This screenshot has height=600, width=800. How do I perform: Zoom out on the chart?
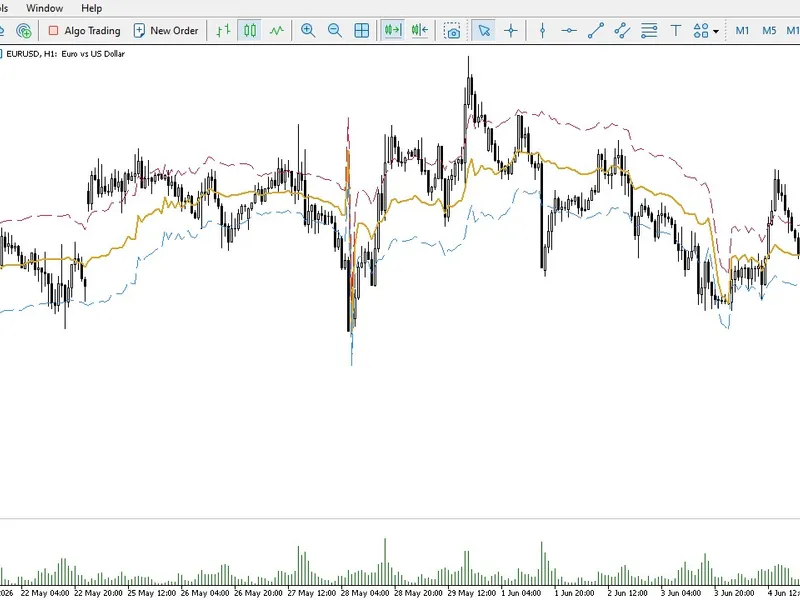point(335,31)
